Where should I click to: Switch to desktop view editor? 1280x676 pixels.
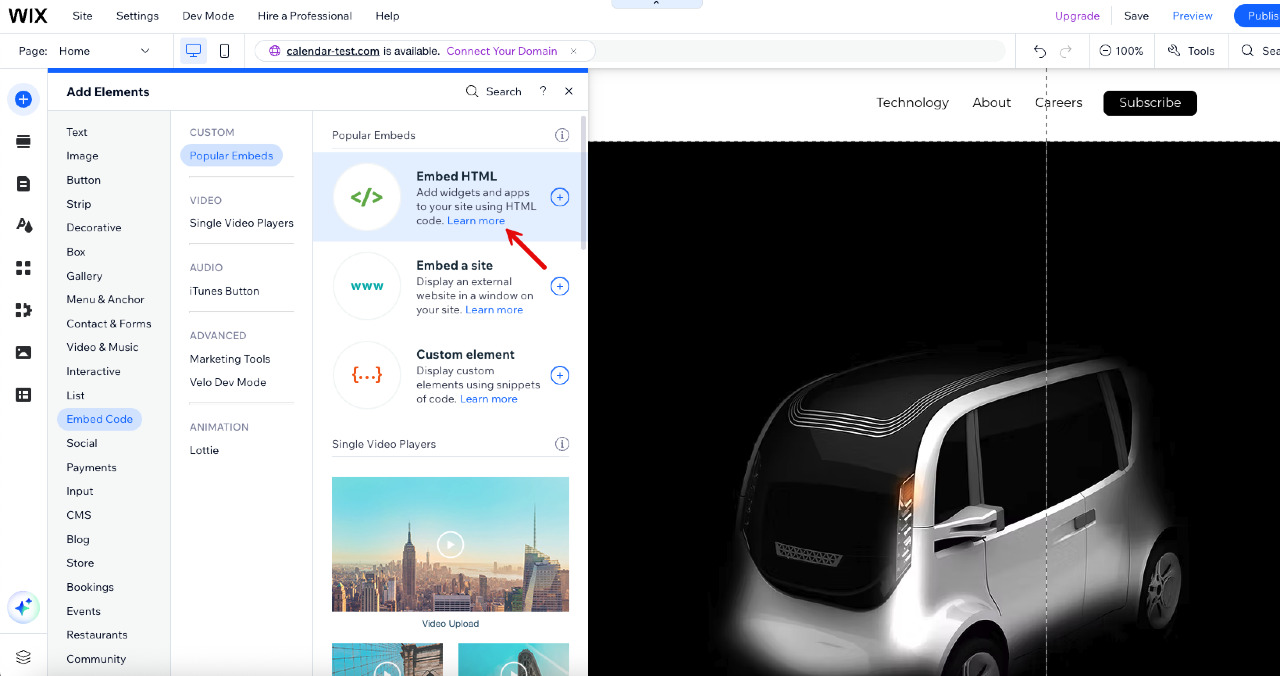tap(194, 51)
